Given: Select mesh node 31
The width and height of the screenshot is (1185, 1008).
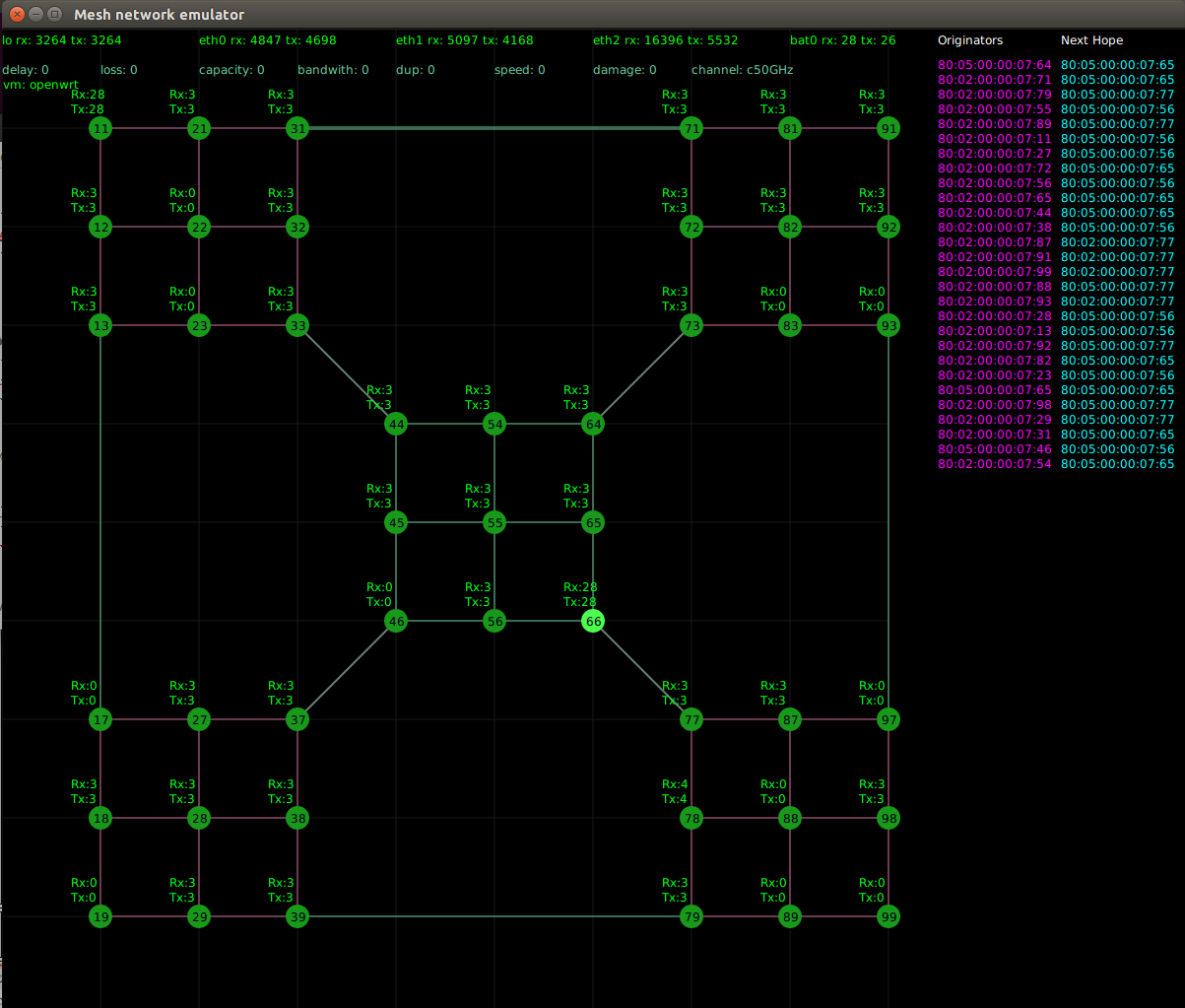Looking at the screenshot, I should pyautogui.click(x=297, y=128).
